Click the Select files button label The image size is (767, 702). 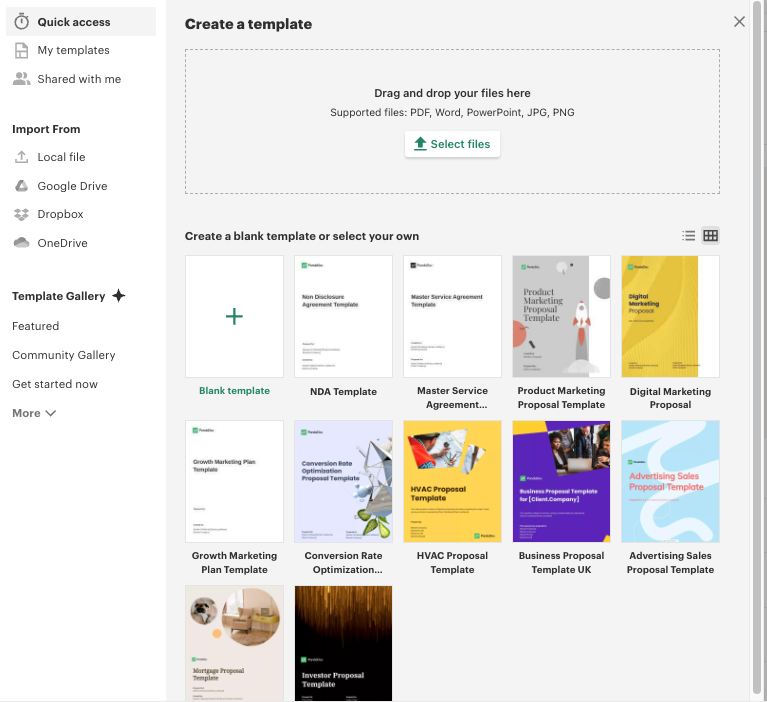pyautogui.click(x=460, y=144)
